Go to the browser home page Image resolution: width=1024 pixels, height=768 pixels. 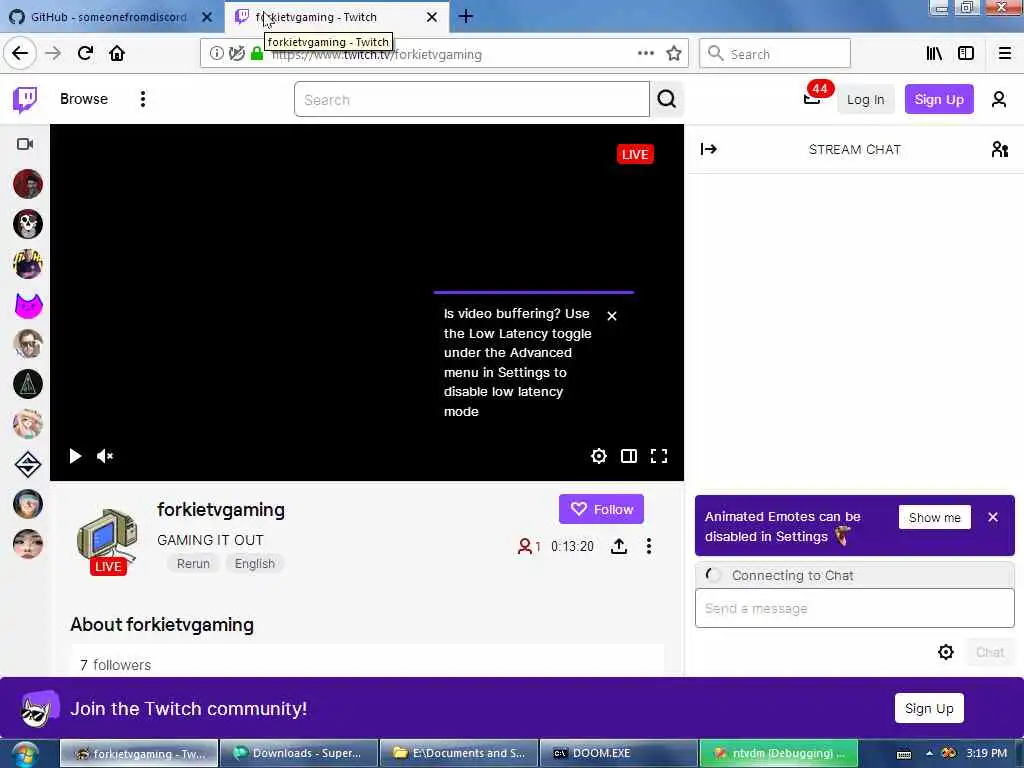point(117,54)
